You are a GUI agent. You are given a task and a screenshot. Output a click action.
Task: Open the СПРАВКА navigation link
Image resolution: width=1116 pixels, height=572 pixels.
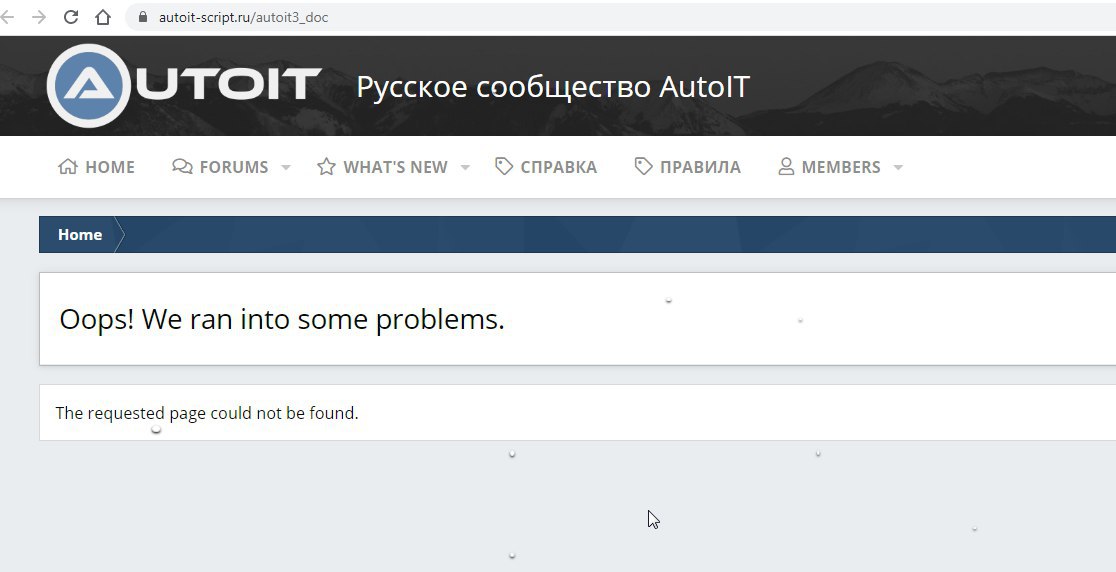click(x=559, y=167)
